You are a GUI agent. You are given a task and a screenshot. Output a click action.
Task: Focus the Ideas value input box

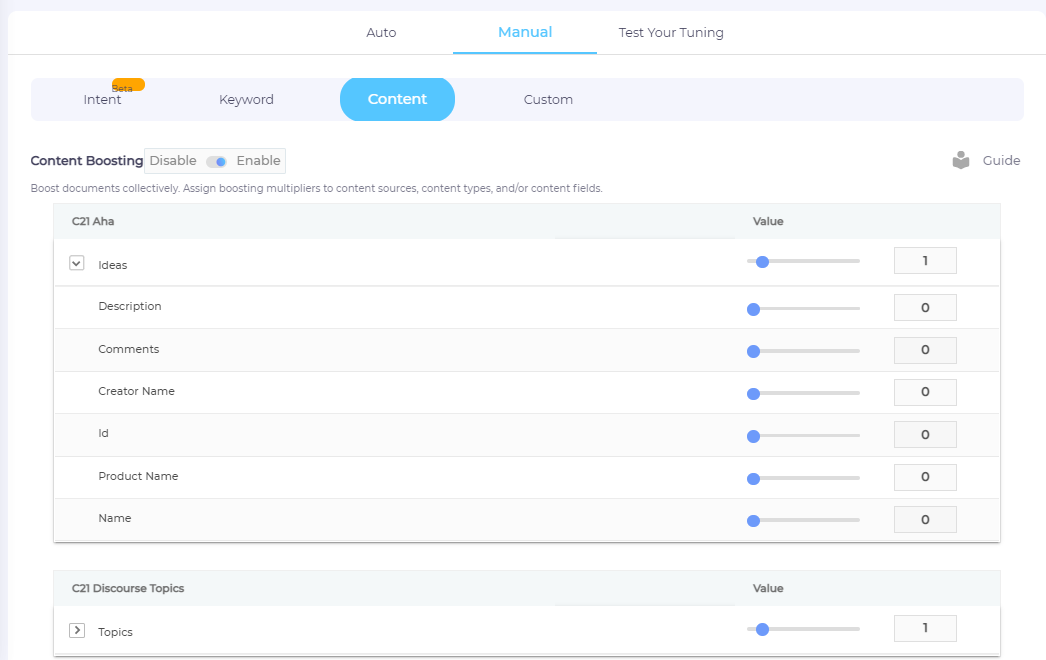(925, 261)
